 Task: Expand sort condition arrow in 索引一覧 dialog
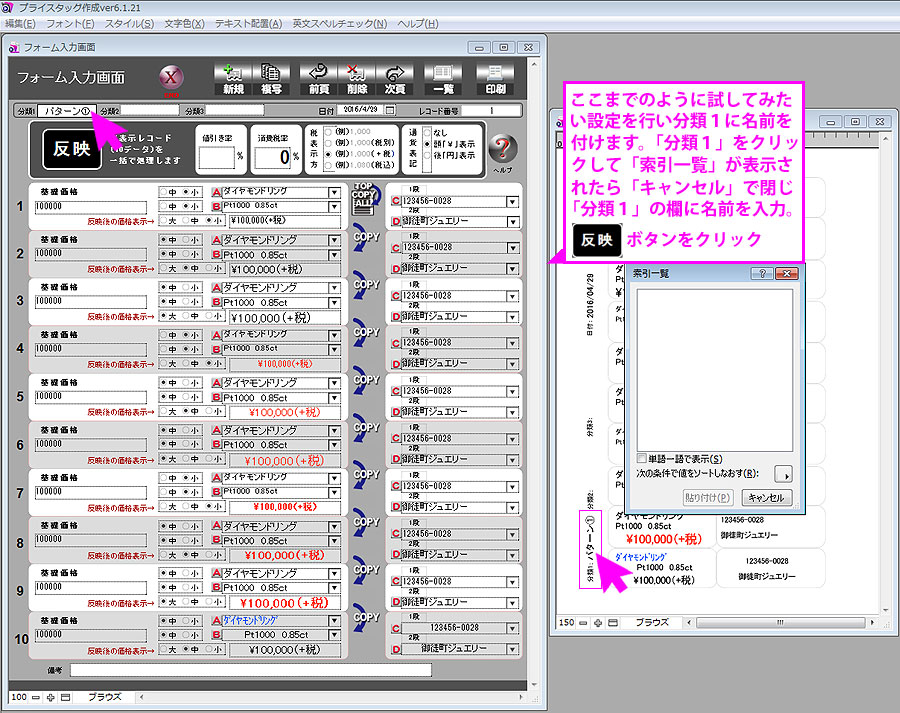pos(787,474)
